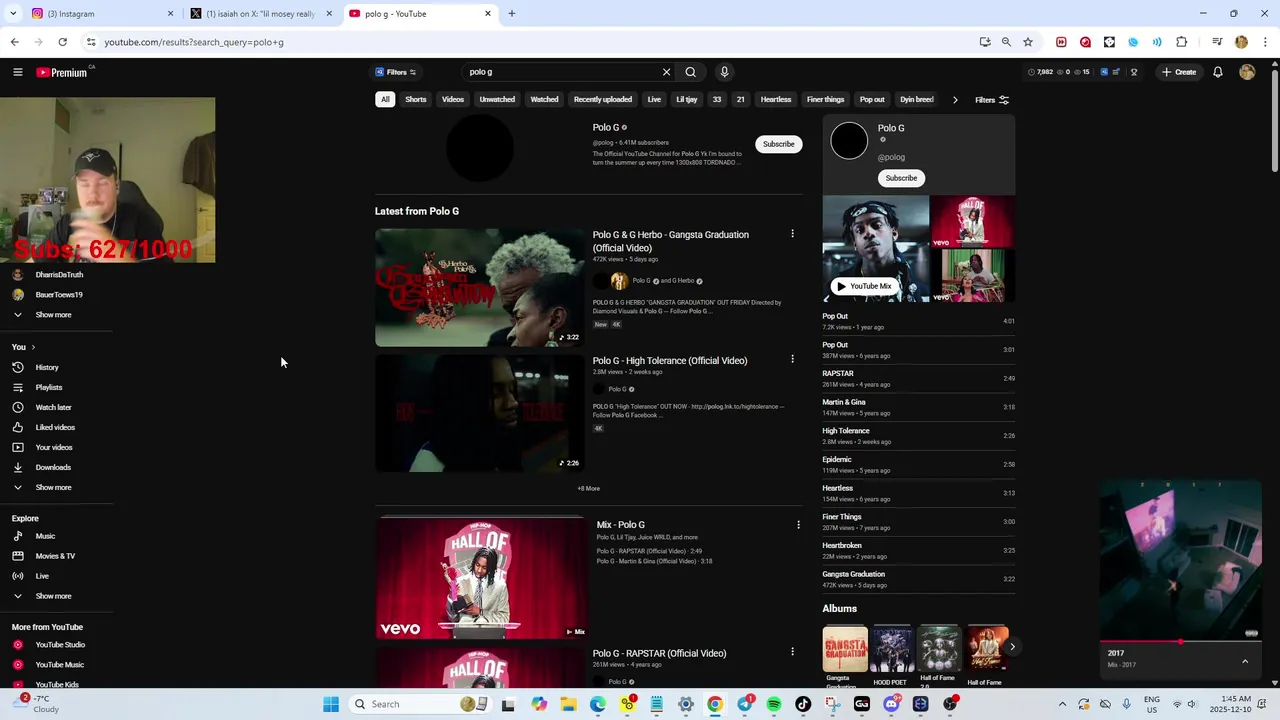Open Telegram from the taskbar
The height and width of the screenshot is (720, 1280).
745,704
